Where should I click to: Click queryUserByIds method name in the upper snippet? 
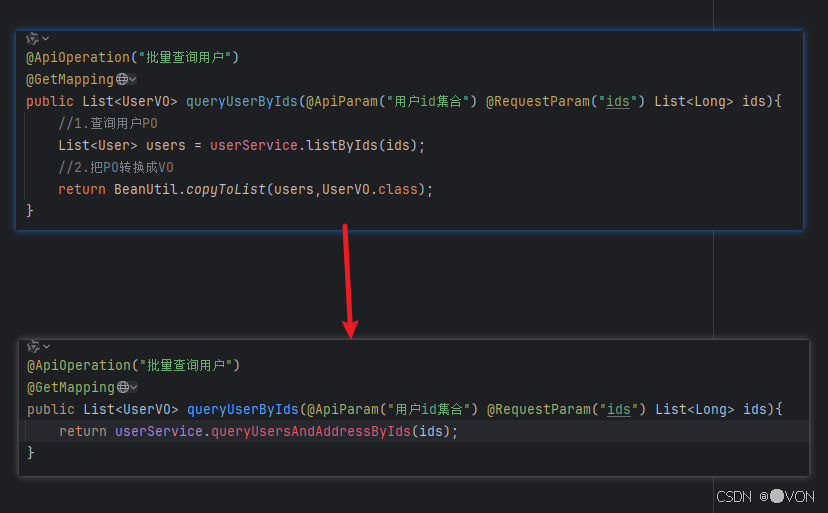click(x=242, y=101)
